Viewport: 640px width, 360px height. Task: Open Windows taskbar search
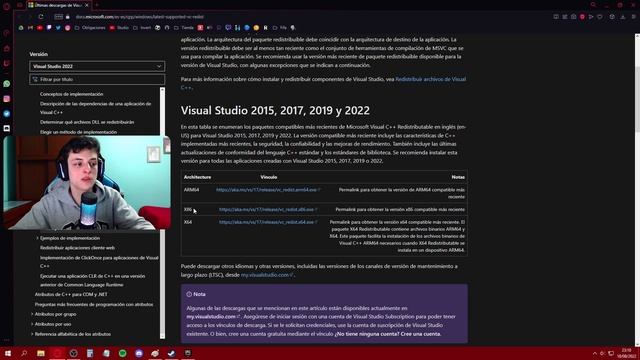(24, 353)
